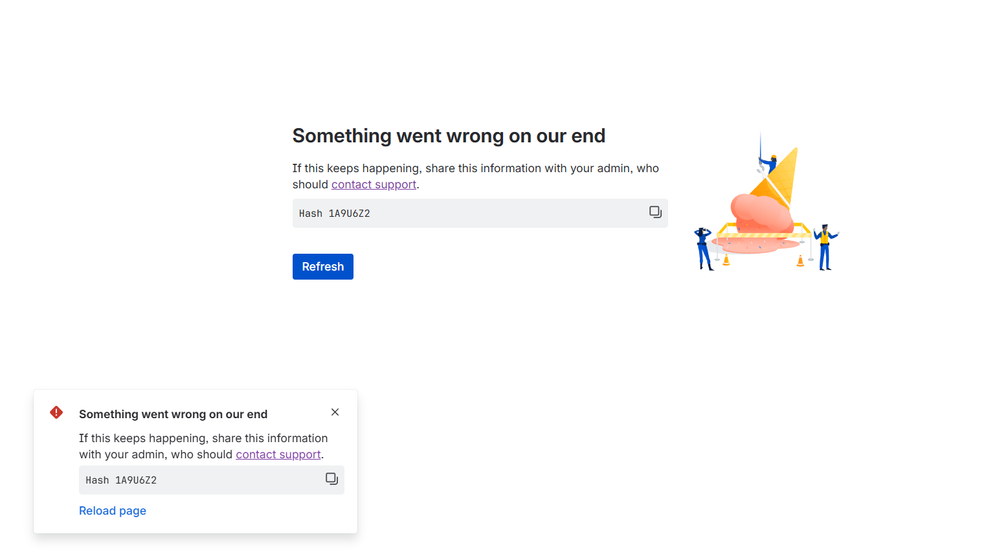The height and width of the screenshot is (556, 999).
Task: Click the right orange traffic cone
Action: (x=800, y=261)
